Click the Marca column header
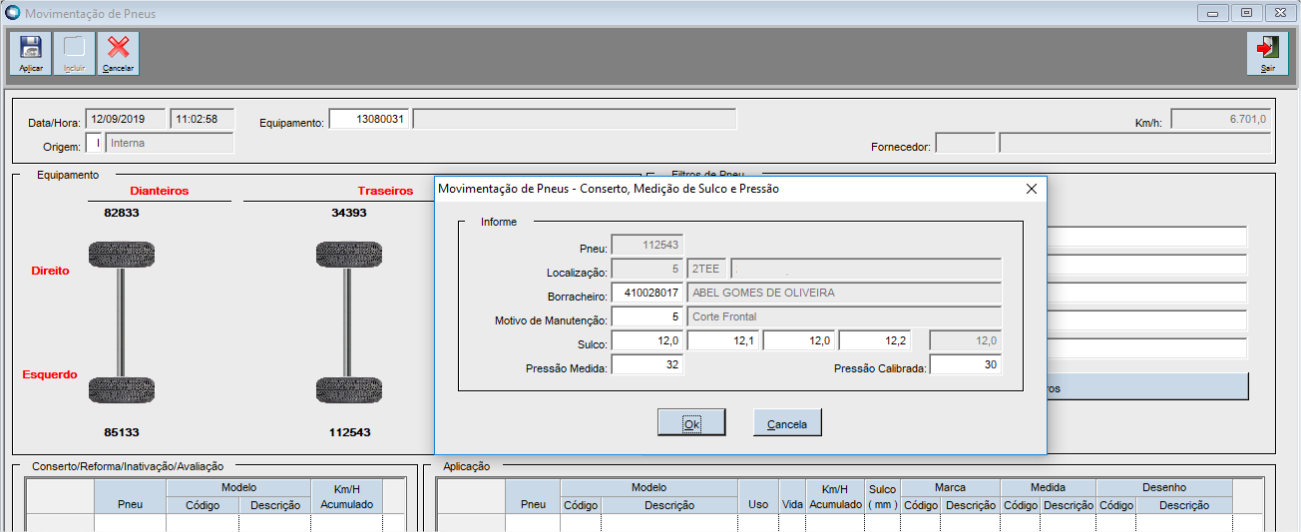The height and width of the screenshot is (532, 1301). point(950,488)
